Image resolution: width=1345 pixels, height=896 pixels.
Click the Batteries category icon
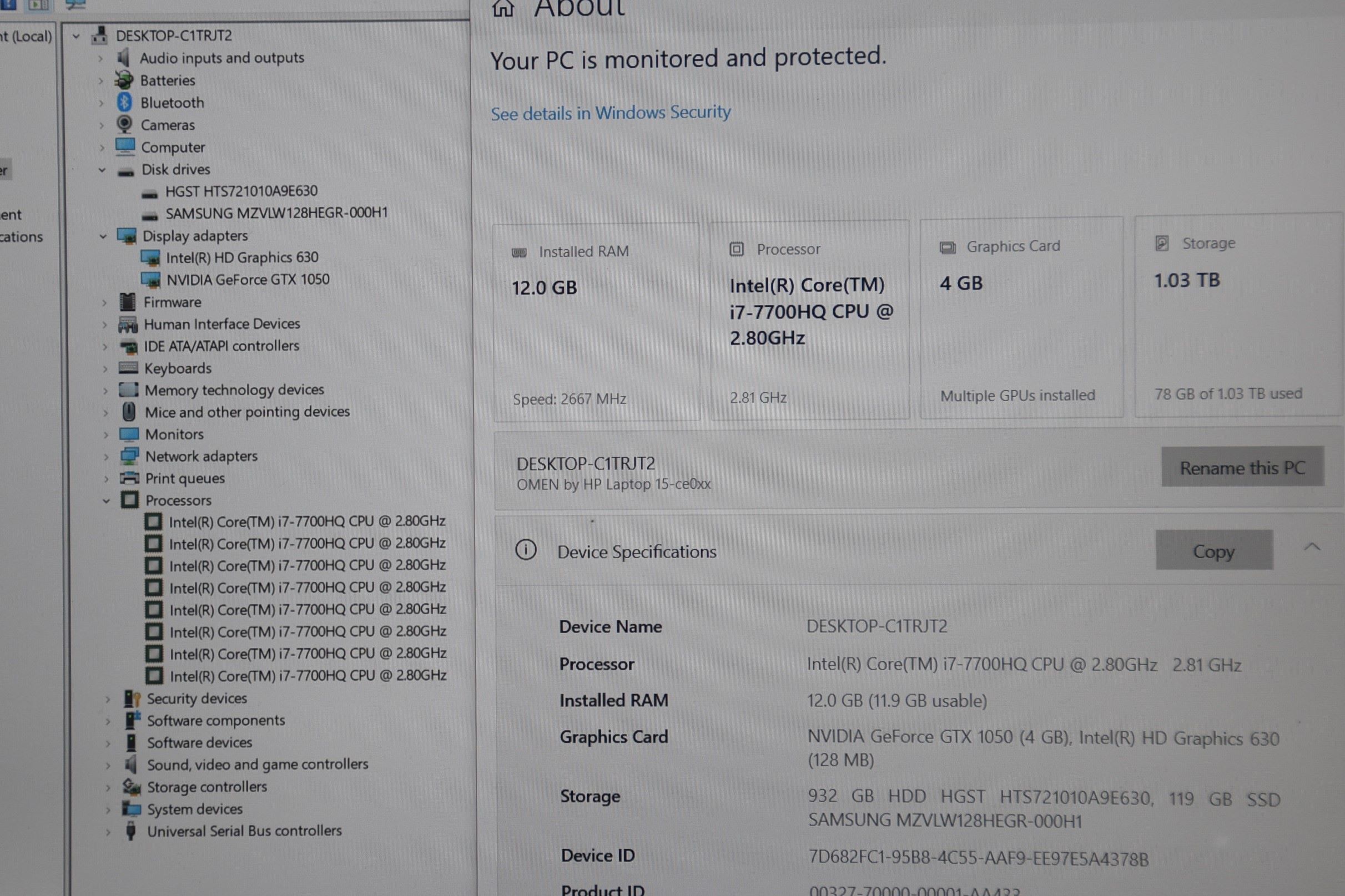point(123,80)
